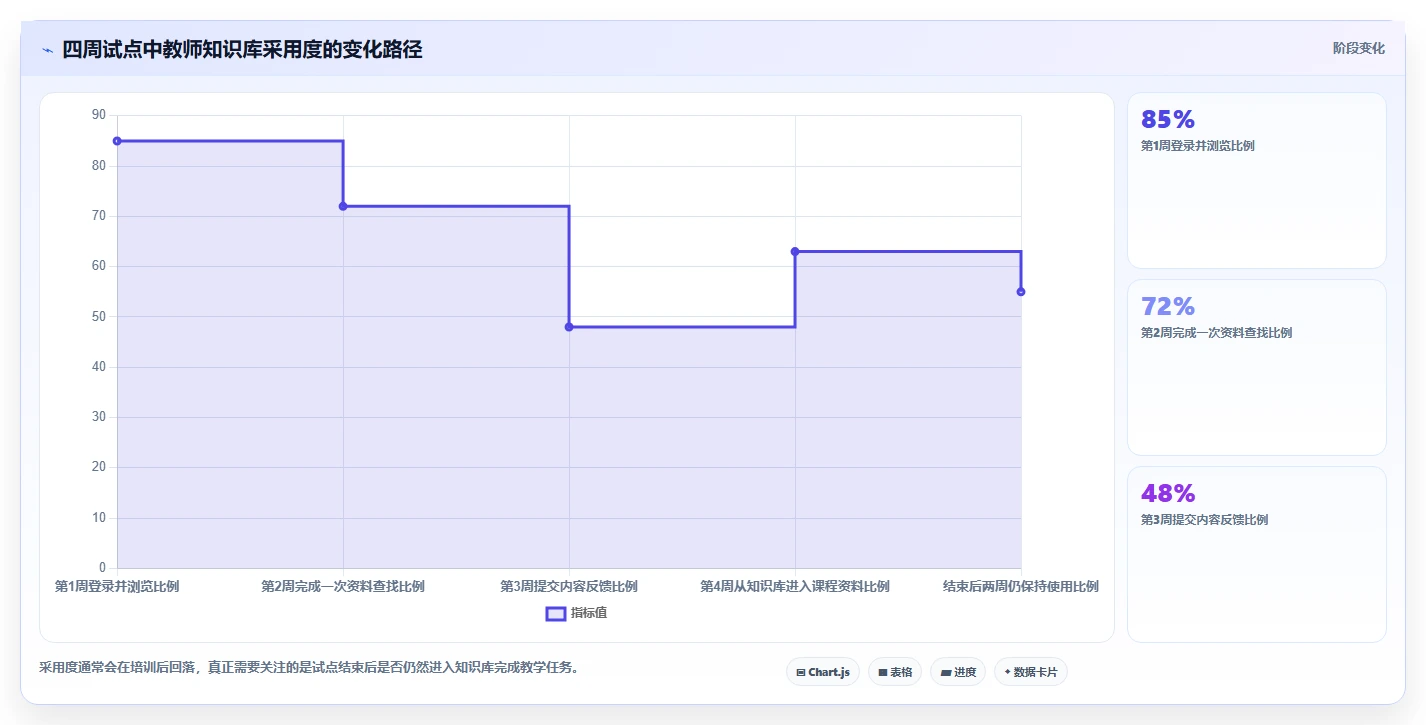Click axis label 第2周完成一次资料查找比例 under chart
This screenshot has height=725, width=1426.
(x=343, y=586)
